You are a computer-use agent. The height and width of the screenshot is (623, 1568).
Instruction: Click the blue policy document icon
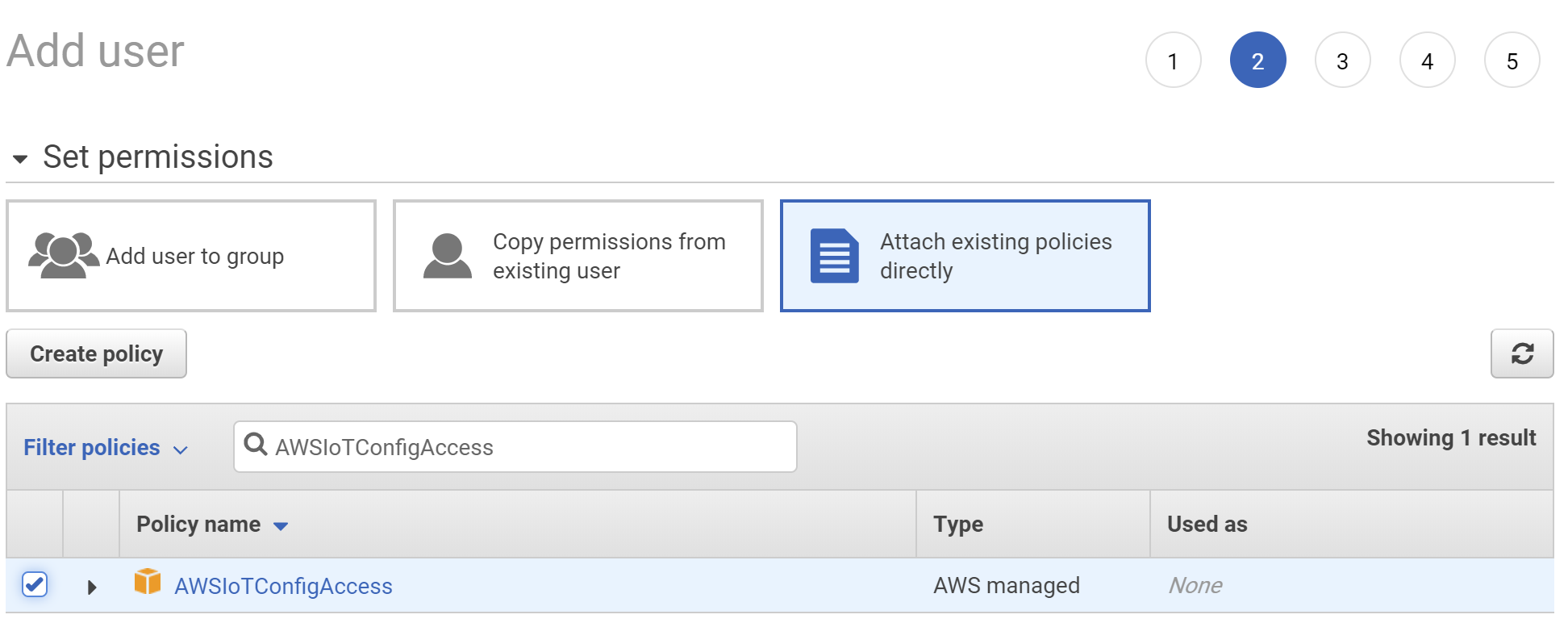pos(834,256)
